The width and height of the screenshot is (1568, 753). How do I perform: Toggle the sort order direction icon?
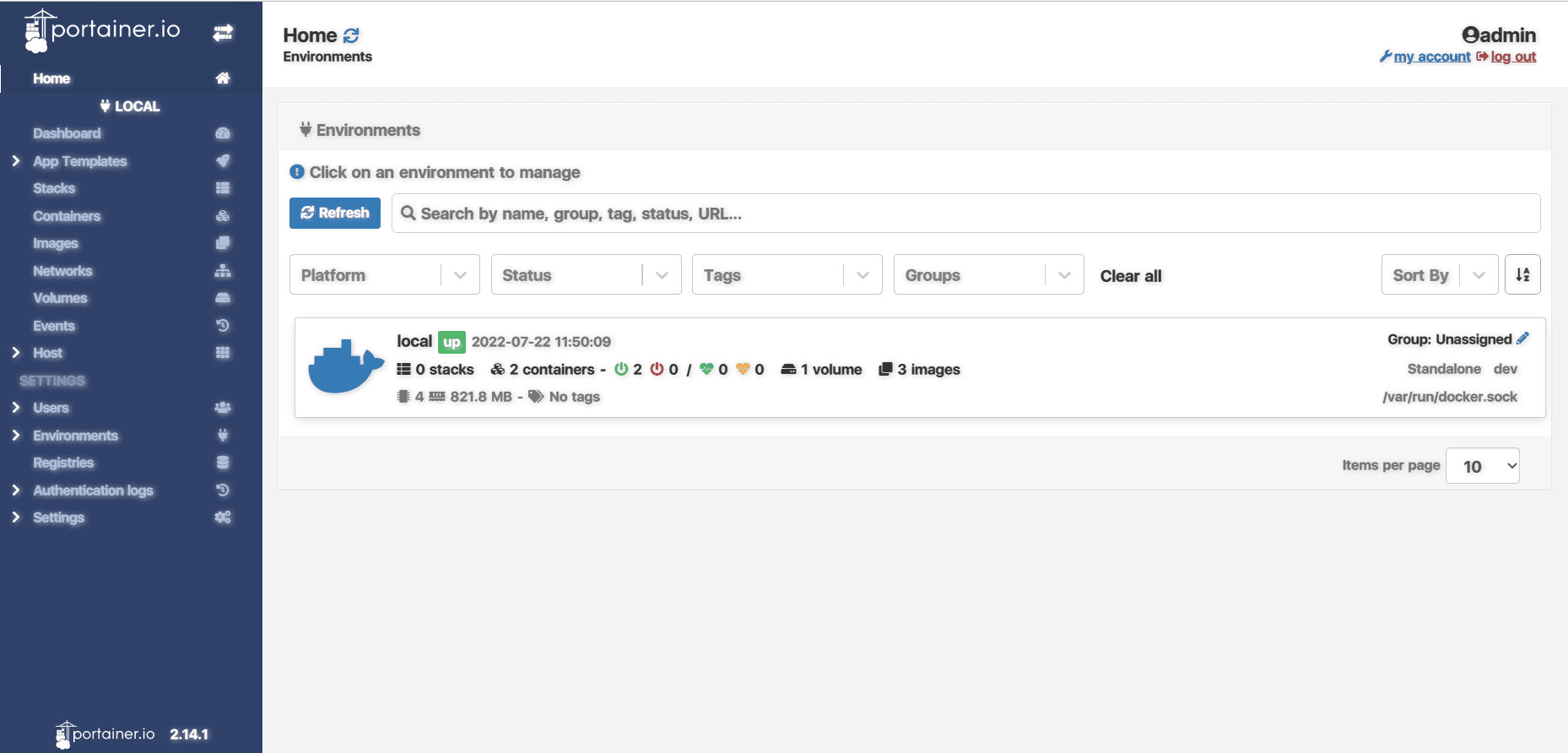point(1522,274)
